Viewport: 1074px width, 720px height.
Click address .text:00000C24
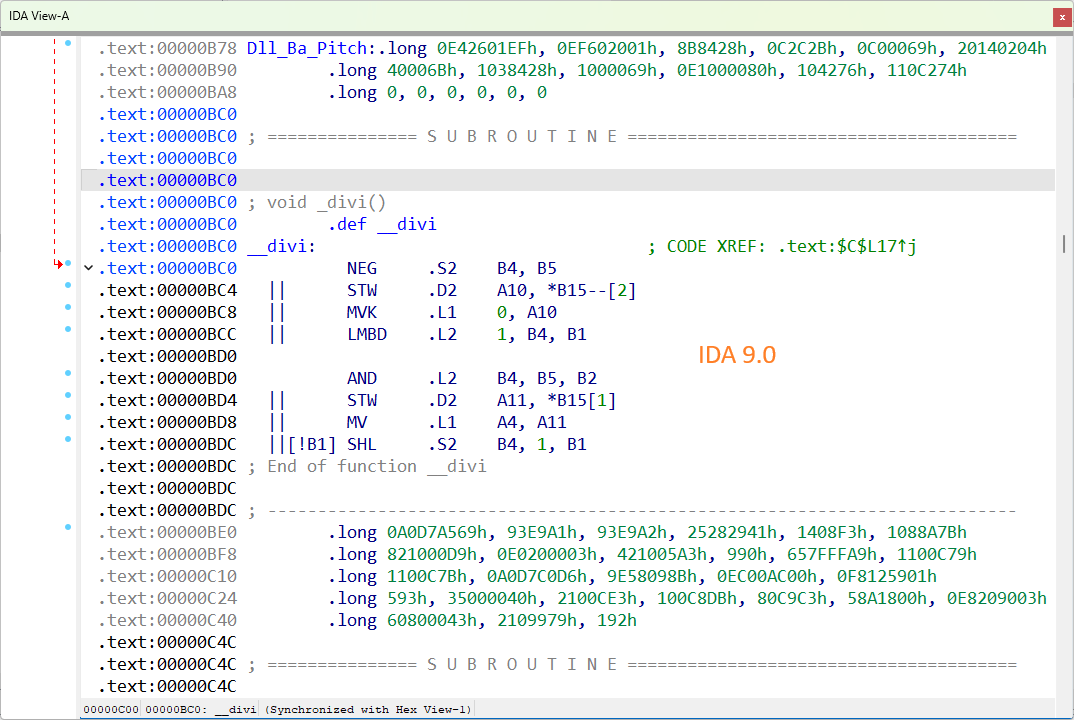point(167,598)
